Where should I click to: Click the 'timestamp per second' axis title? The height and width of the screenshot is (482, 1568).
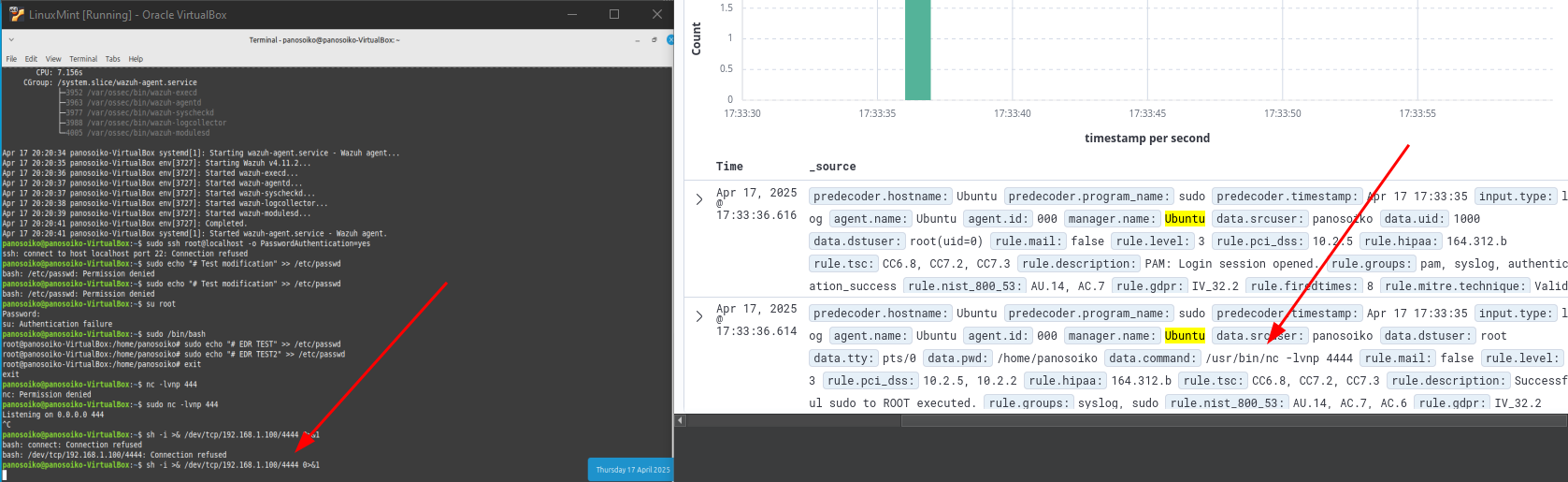[x=1147, y=138]
